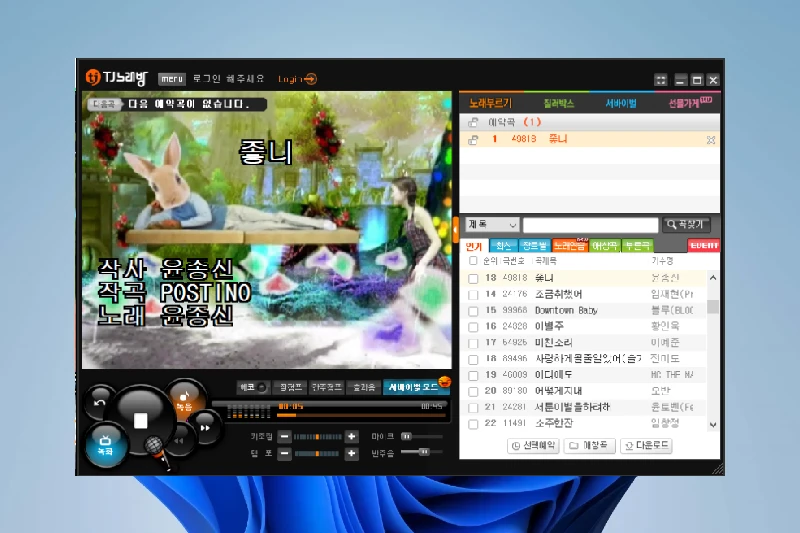Click the icon beside 예약곡 header

point(473,122)
